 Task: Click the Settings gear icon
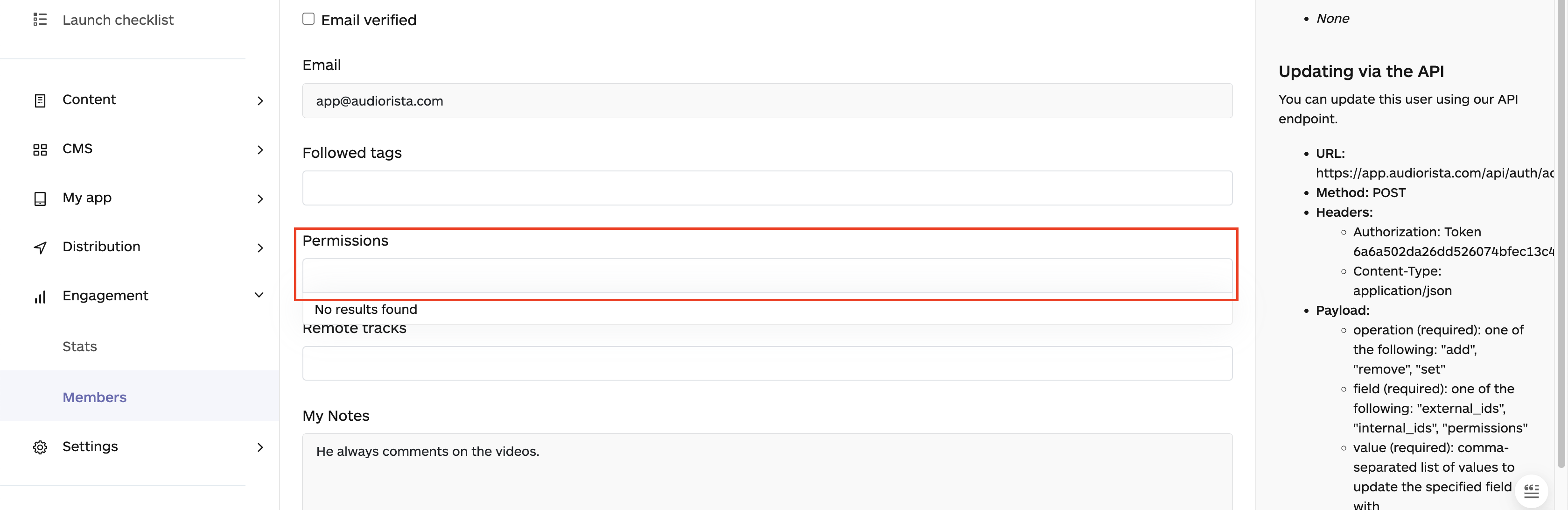pyautogui.click(x=40, y=447)
